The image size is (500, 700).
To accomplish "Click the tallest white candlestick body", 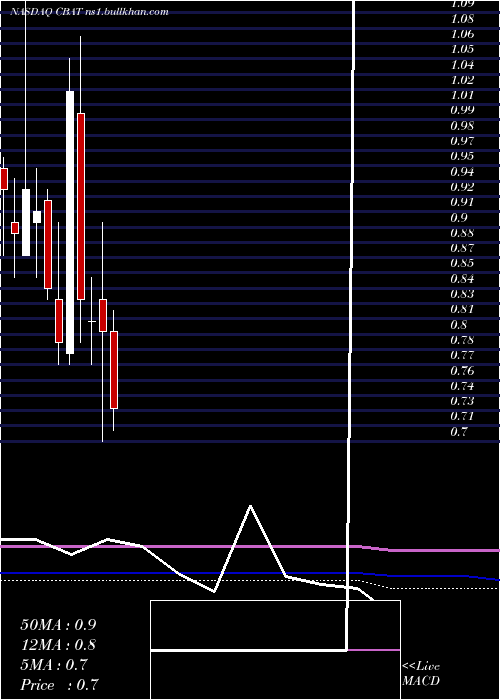I will (x=70, y=222).
